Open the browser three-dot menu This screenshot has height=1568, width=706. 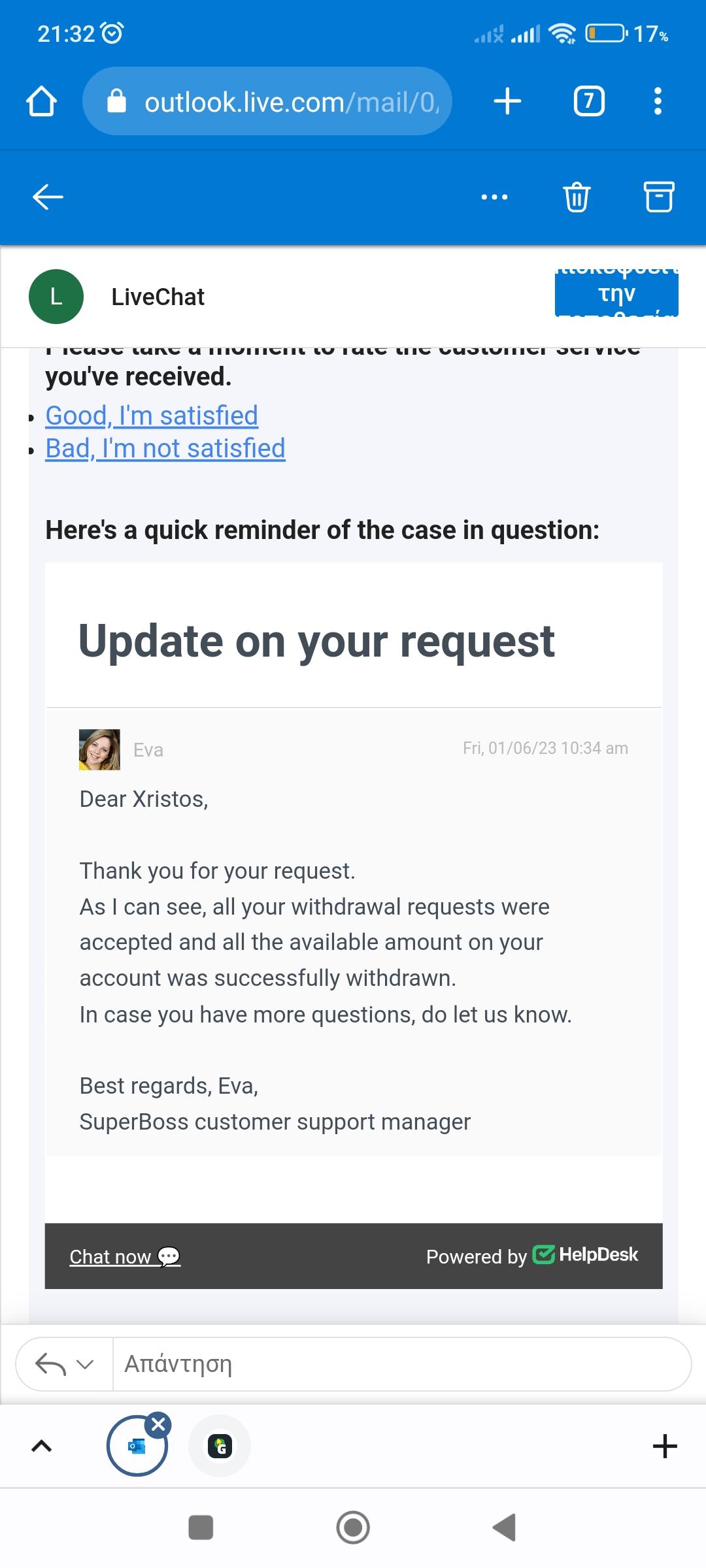point(658,102)
